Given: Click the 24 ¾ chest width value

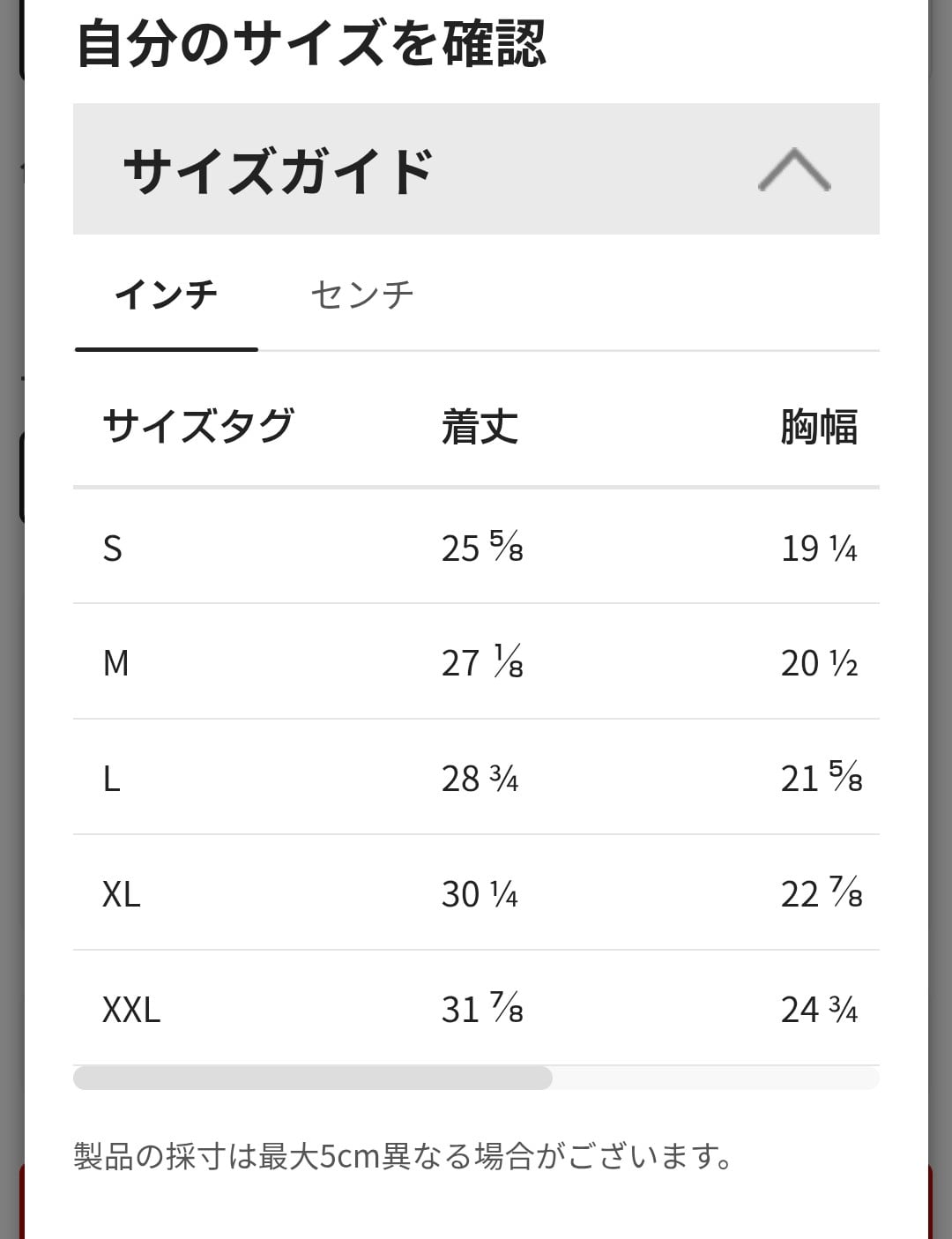Looking at the screenshot, I should [x=819, y=1010].
